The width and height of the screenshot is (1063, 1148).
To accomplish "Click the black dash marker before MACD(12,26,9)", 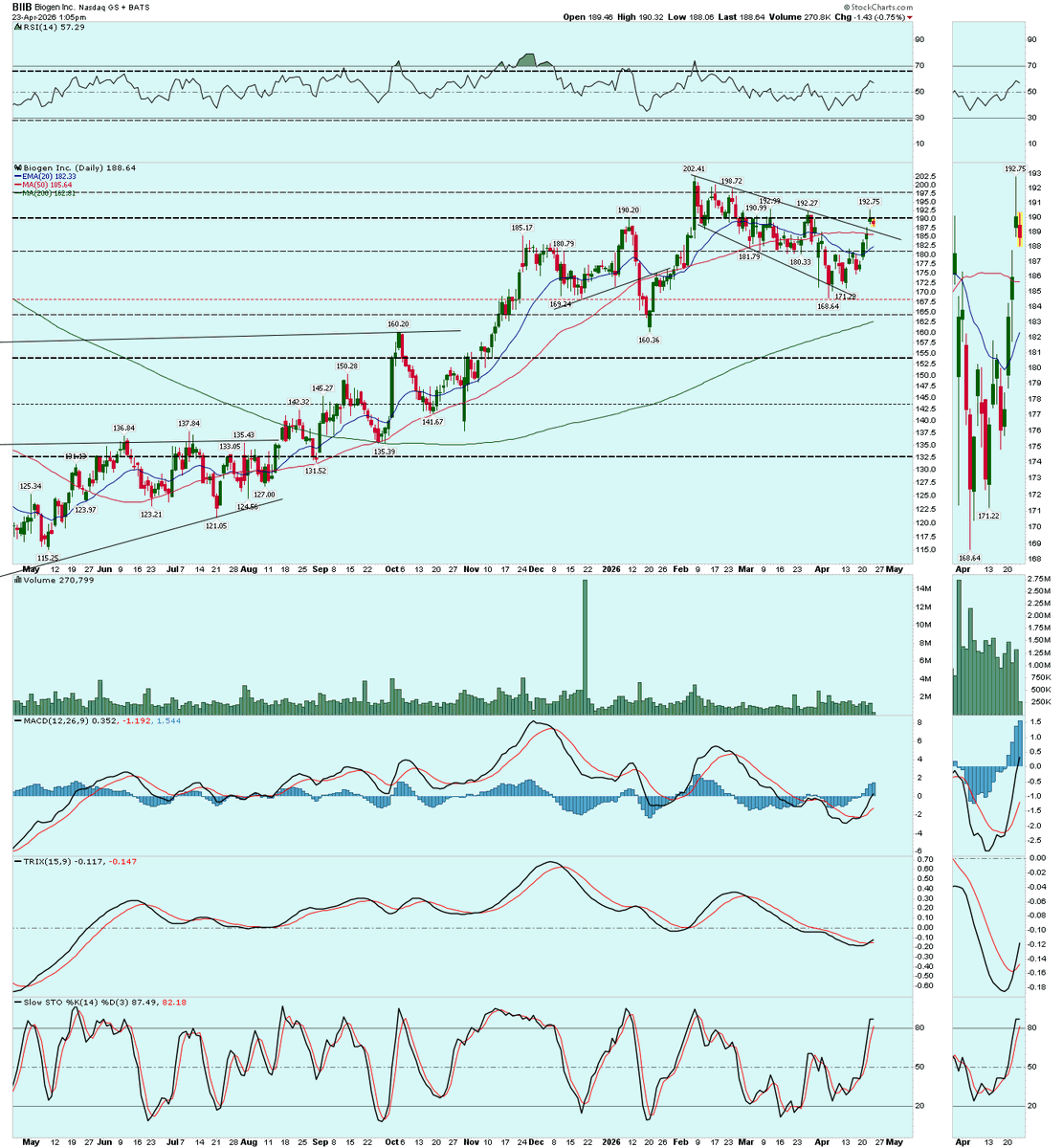I will (x=16, y=719).
